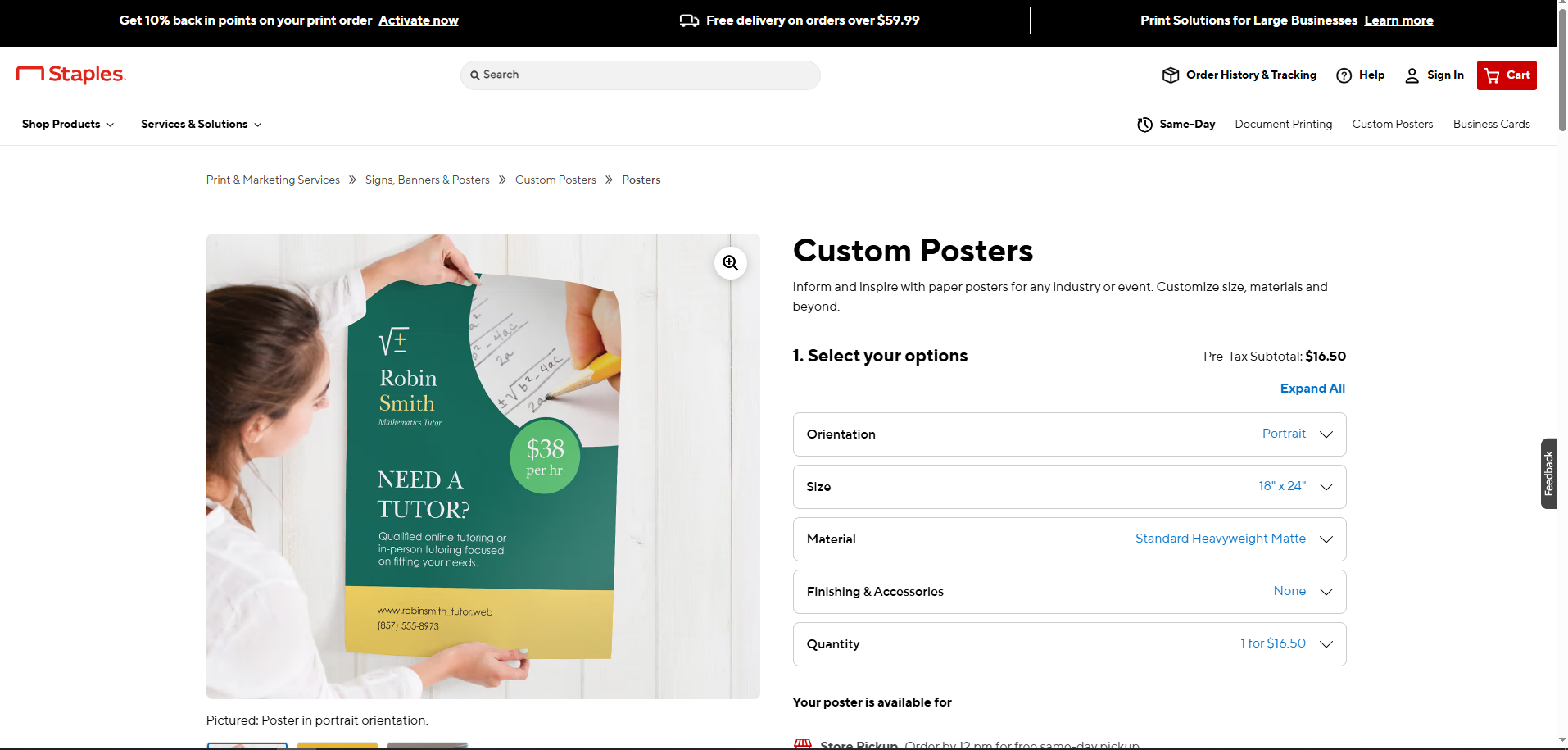1568x750 pixels.
Task: Open the Cart
Action: tap(1507, 75)
